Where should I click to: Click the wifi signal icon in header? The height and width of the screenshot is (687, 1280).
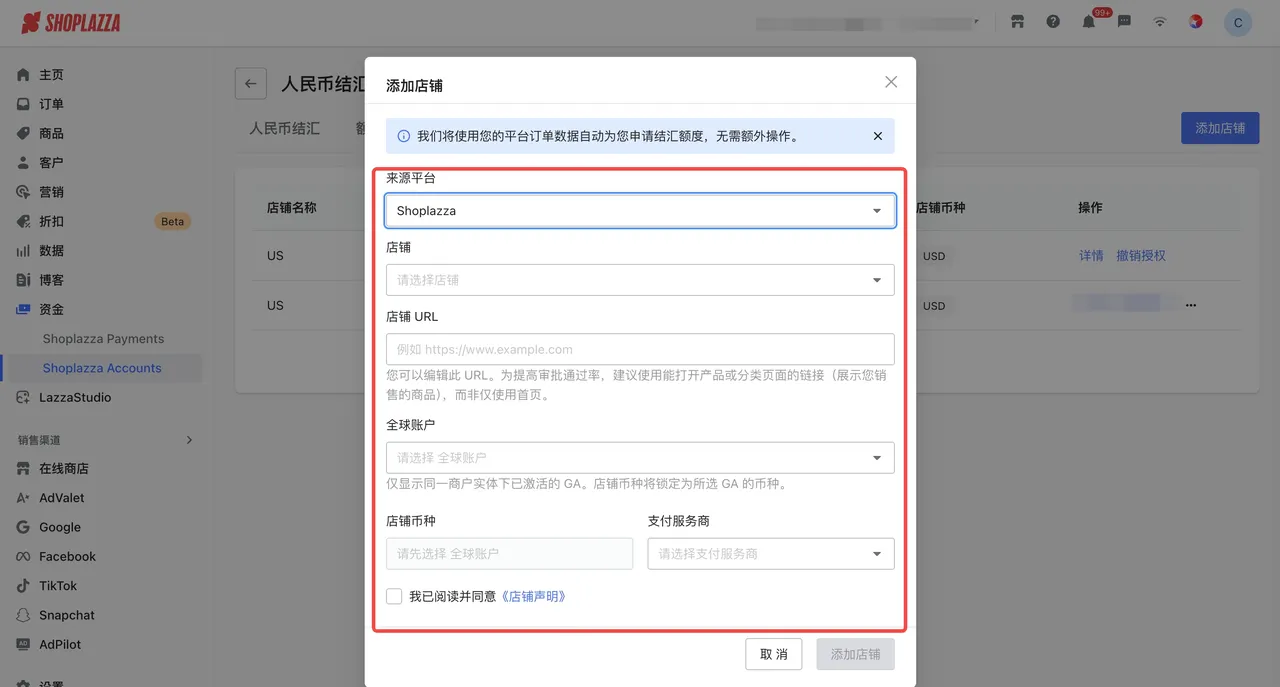1160,22
